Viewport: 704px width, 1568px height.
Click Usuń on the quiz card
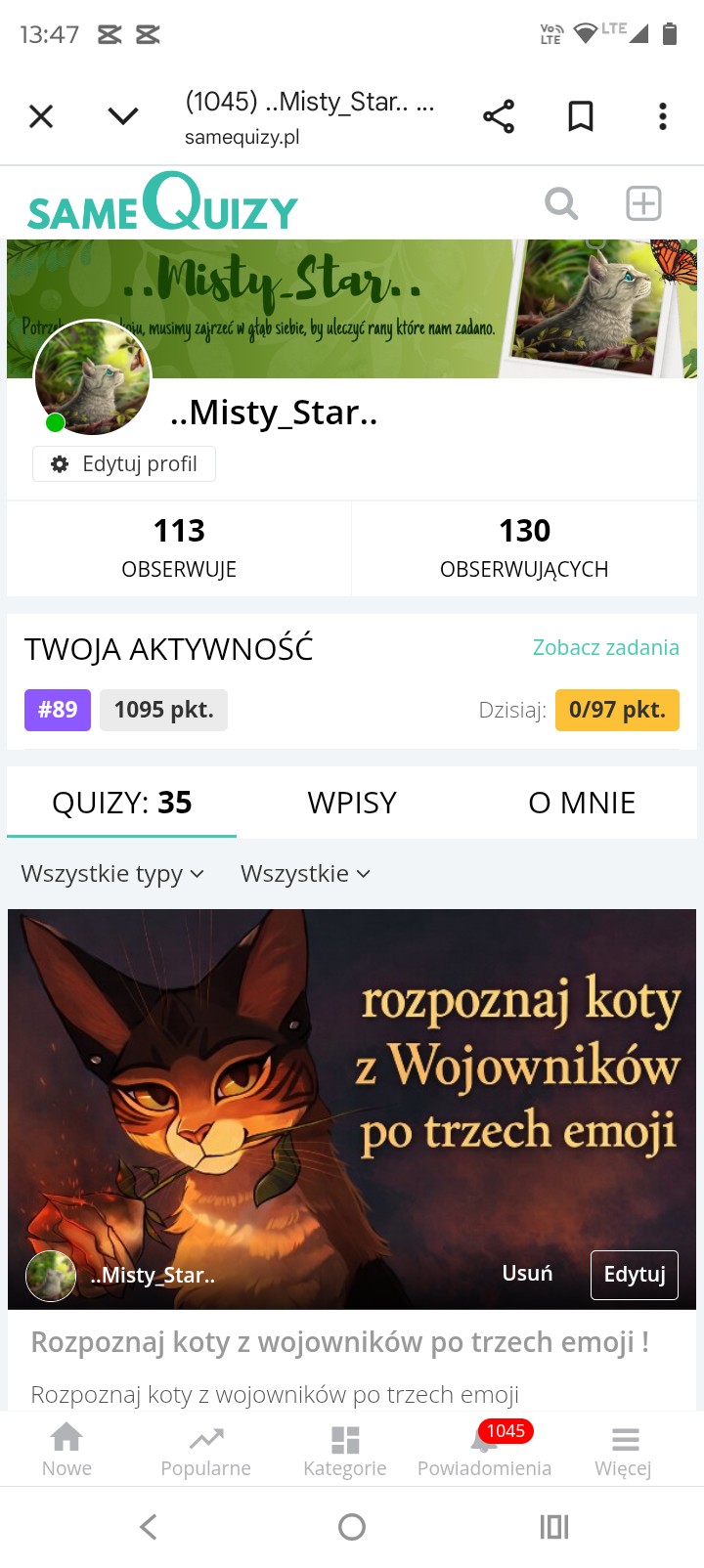coord(527,1274)
